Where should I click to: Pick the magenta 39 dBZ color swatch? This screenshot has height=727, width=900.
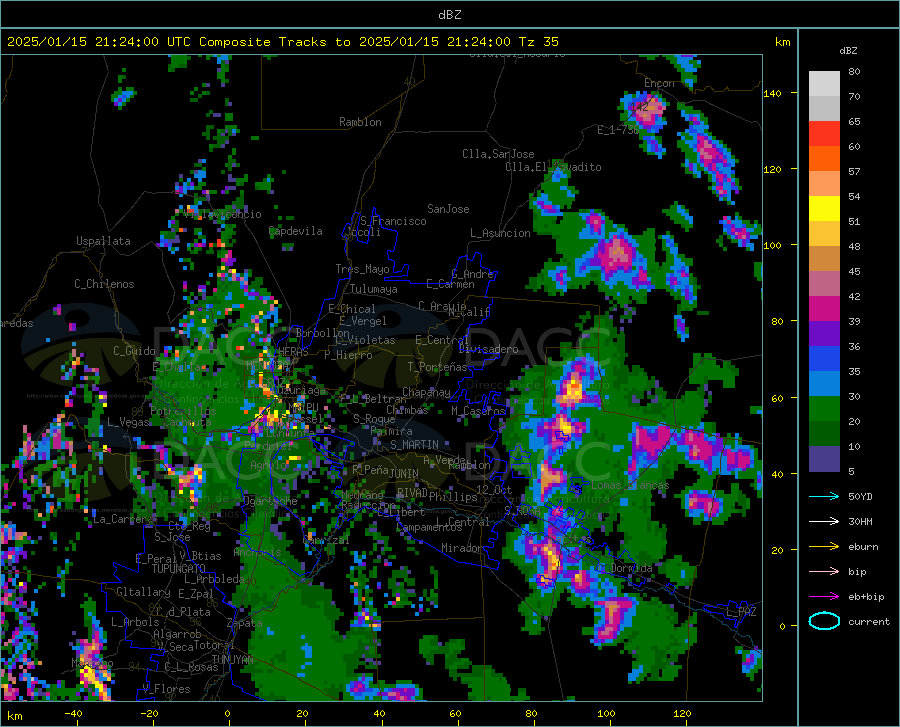coord(824,309)
